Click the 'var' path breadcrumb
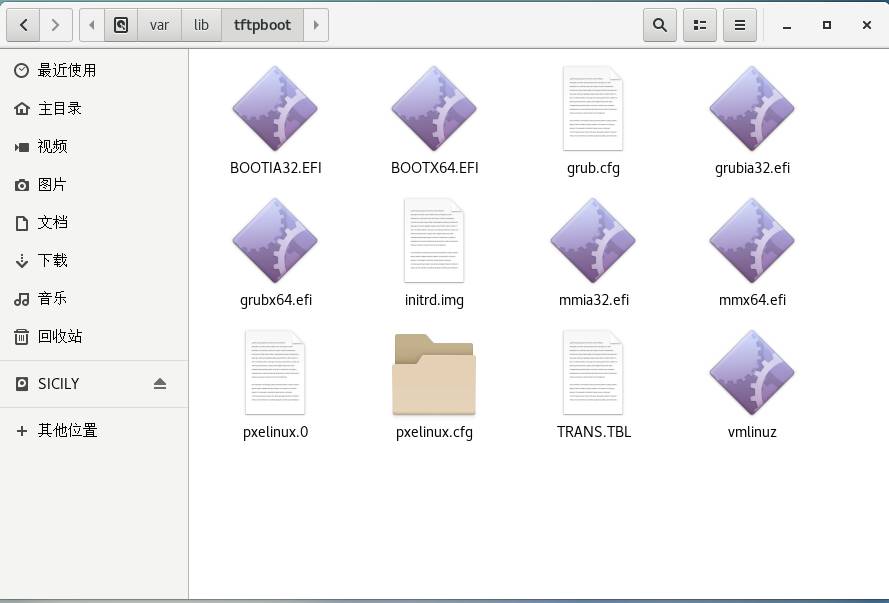Image resolution: width=889 pixels, height=603 pixels. (x=159, y=25)
